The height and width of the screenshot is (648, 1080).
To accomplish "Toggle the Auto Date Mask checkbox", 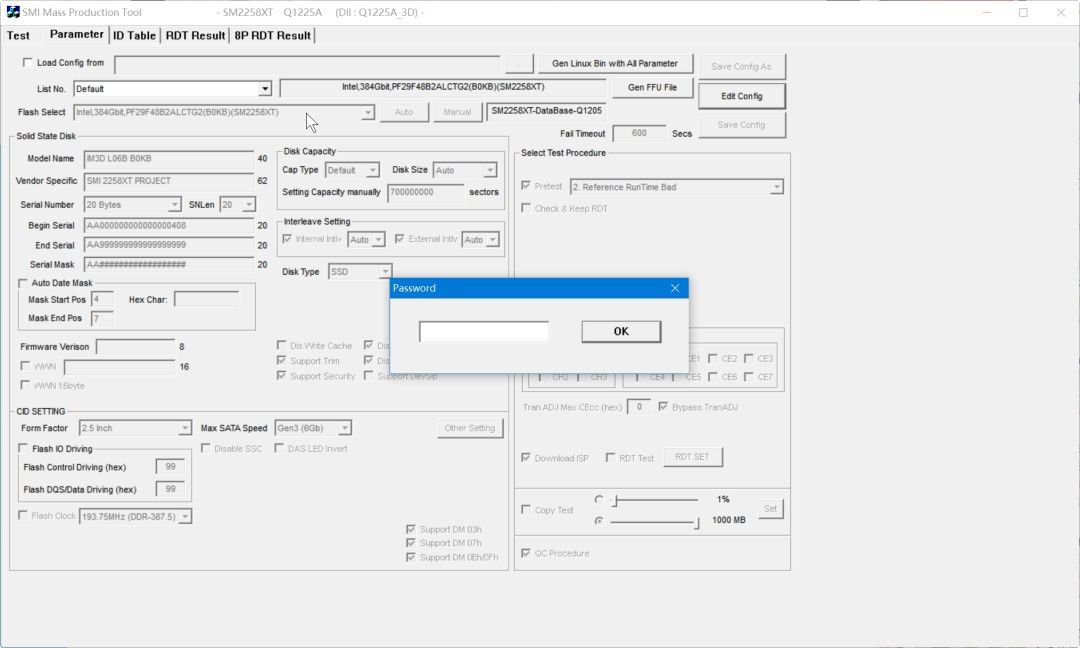I will click(x=23, y=283).
